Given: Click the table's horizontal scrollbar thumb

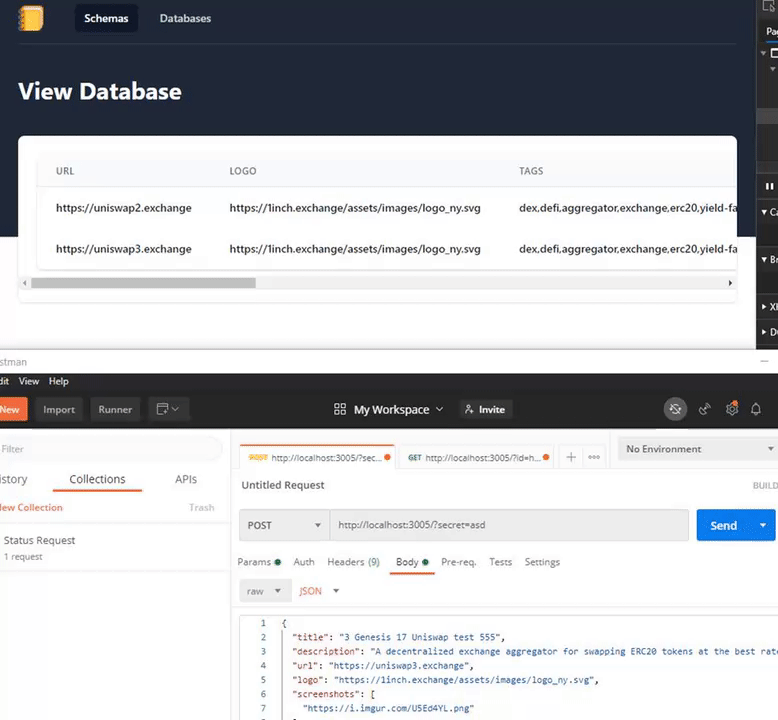Looking at the screenshot, I should [x=143, y=283].
